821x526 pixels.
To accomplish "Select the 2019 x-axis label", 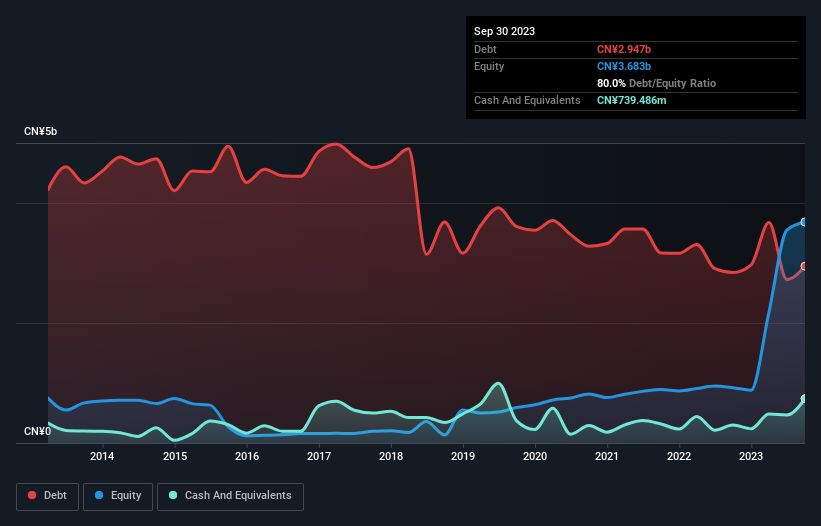I will [463, 456].
